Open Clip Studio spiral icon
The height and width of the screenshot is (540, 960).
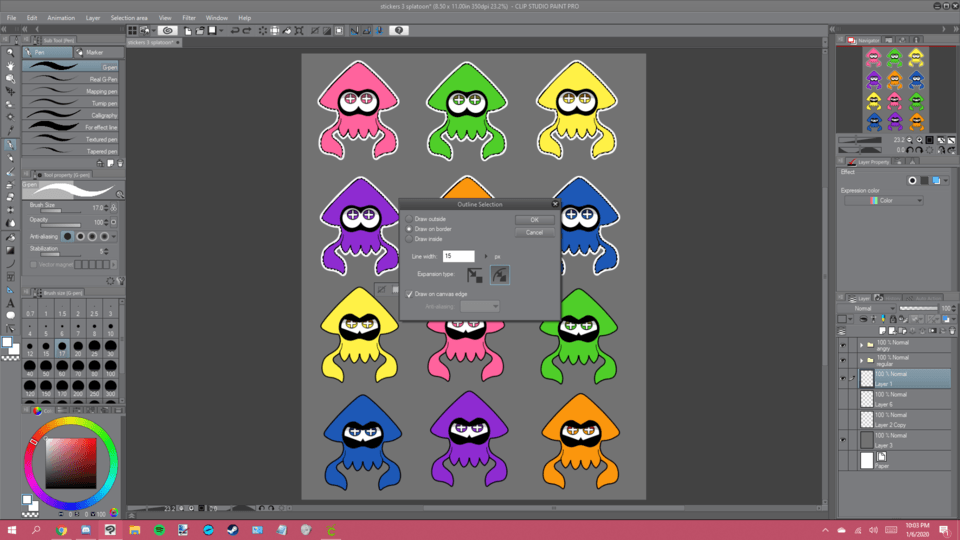coord(167,31)
